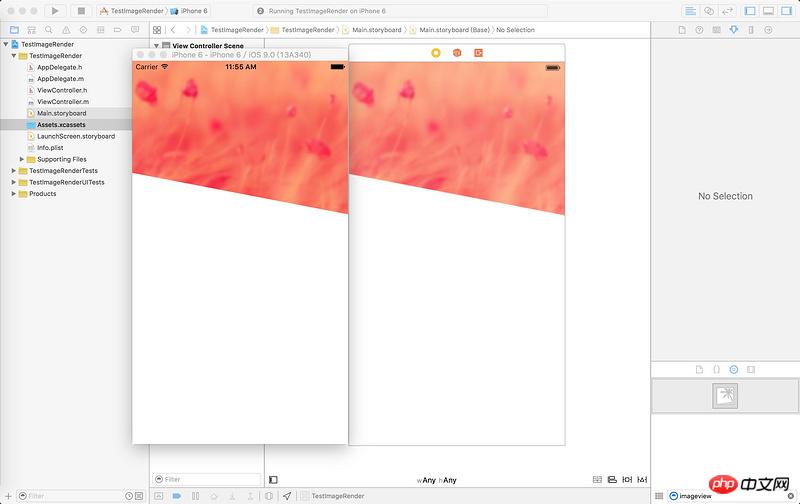Open the Size inspector

pyautogui.click(x=751, y=30)
